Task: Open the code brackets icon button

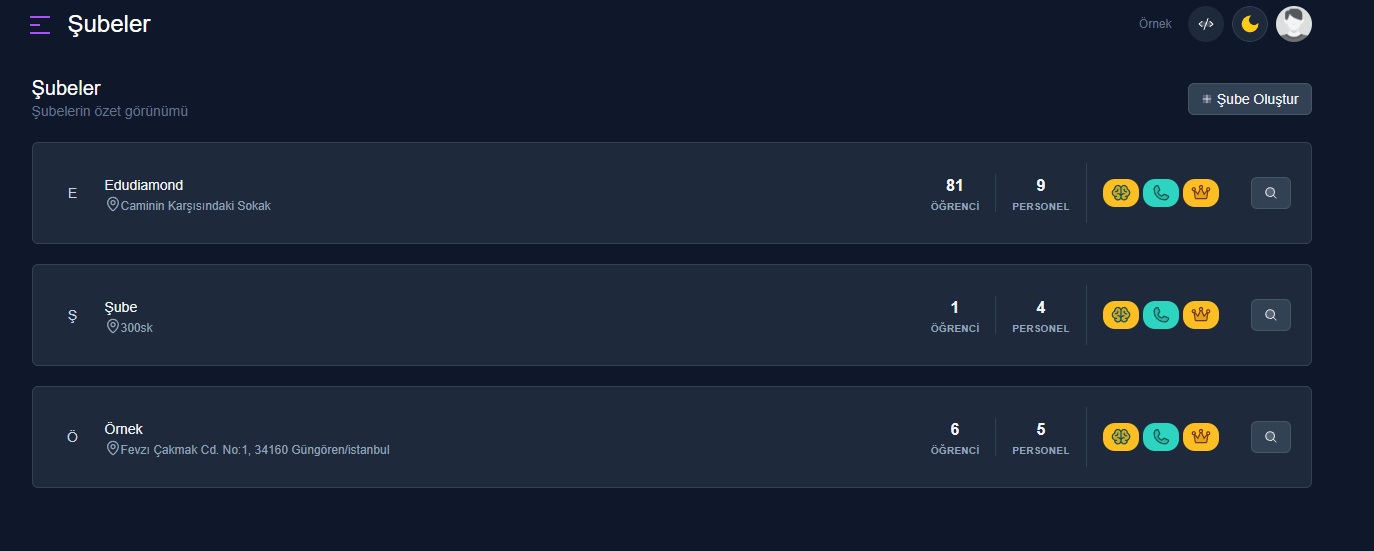Action: 1206,24
